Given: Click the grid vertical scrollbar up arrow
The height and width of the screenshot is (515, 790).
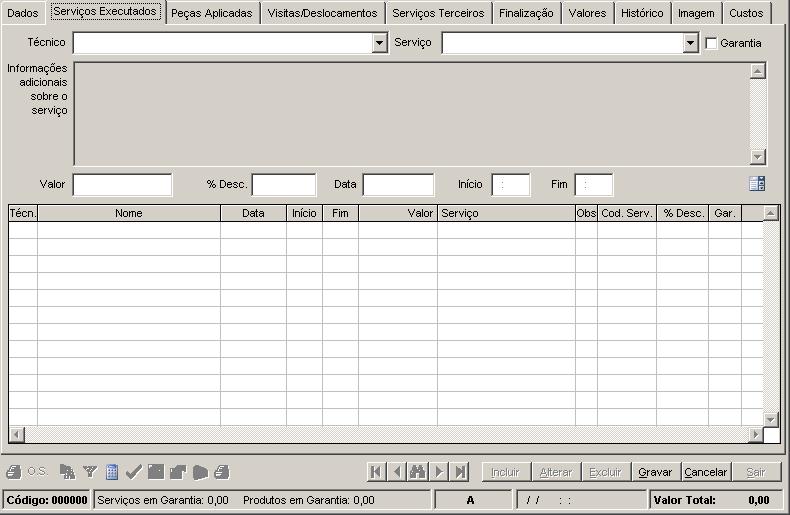Looking at the screenshot, I should [x=771, y=213].
